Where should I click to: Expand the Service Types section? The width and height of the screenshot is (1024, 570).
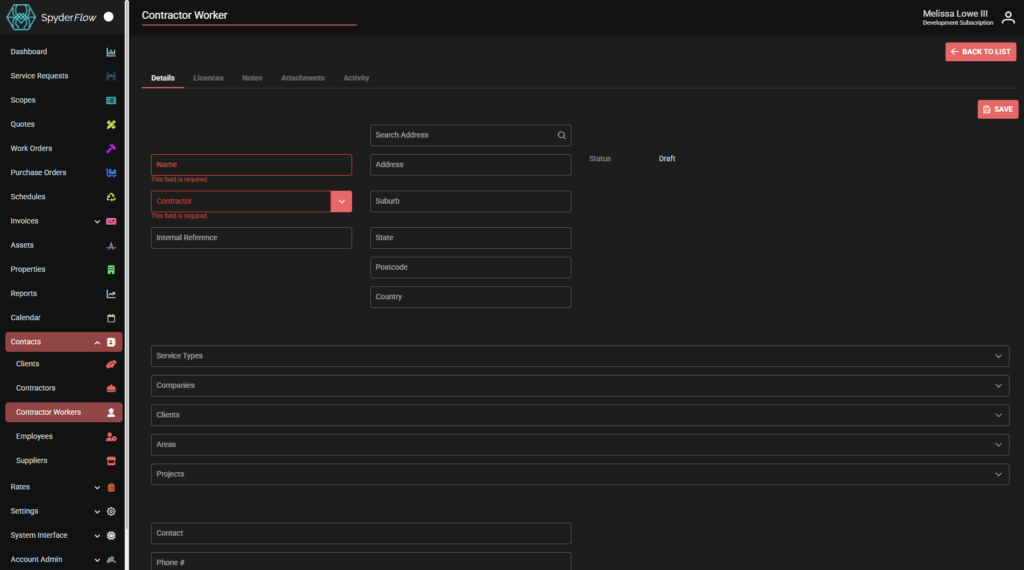[998, 356]
